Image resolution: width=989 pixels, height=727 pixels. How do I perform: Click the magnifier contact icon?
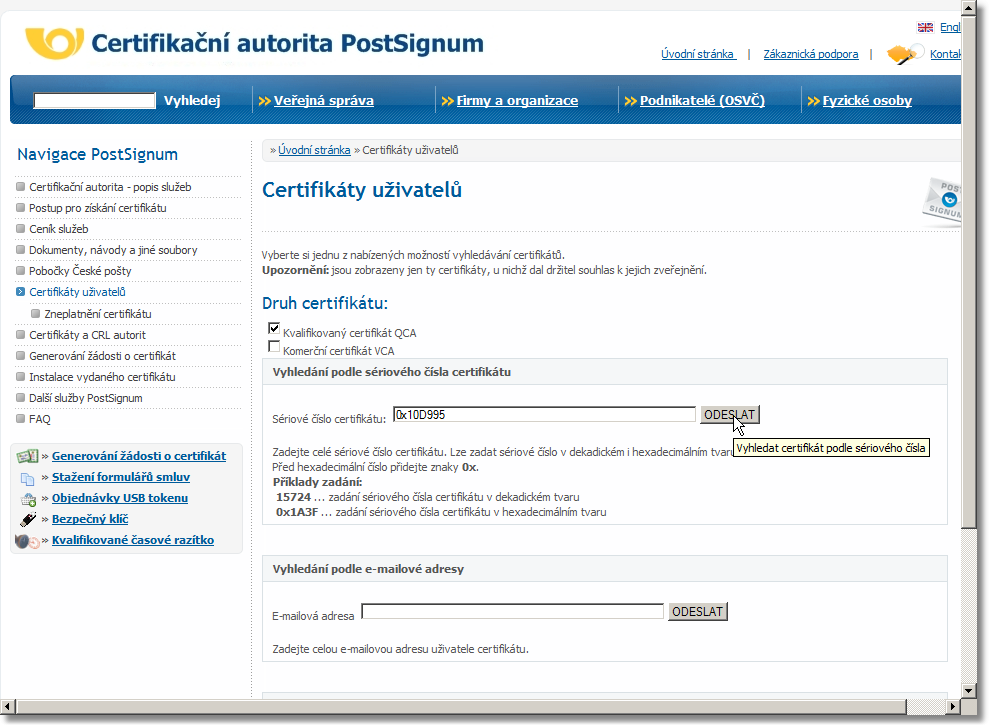tap(904, 54)
